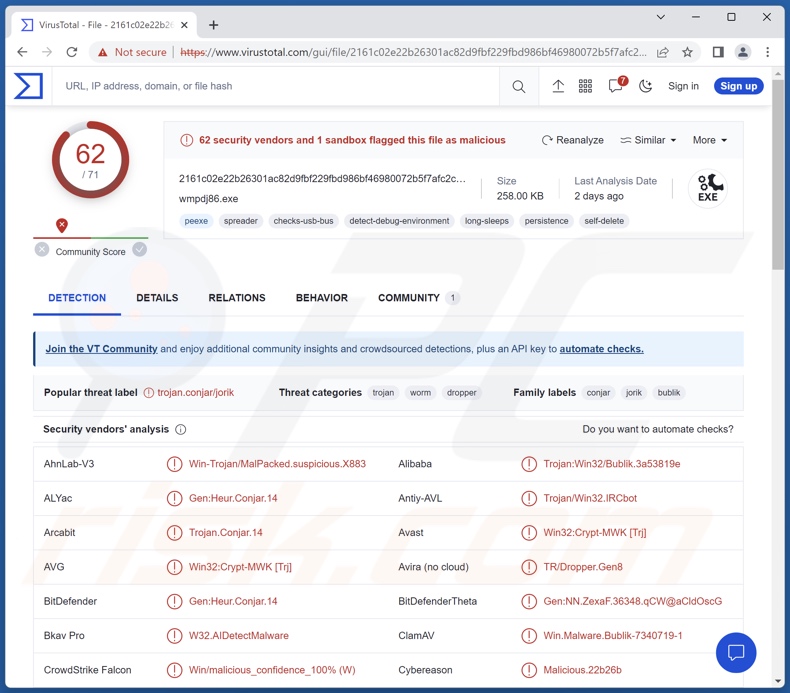
Task: Go back with browser back arrow
Action: tap(22, 52)
